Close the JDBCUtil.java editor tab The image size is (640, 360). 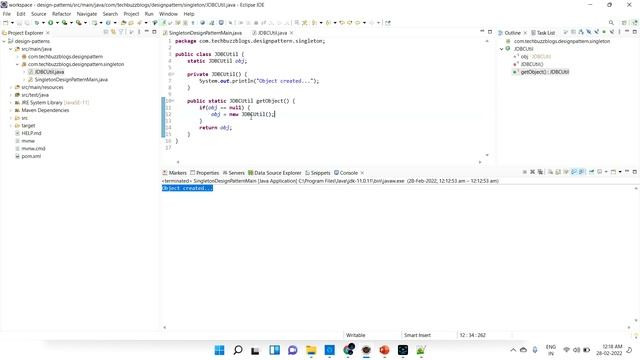pos(291,33)
